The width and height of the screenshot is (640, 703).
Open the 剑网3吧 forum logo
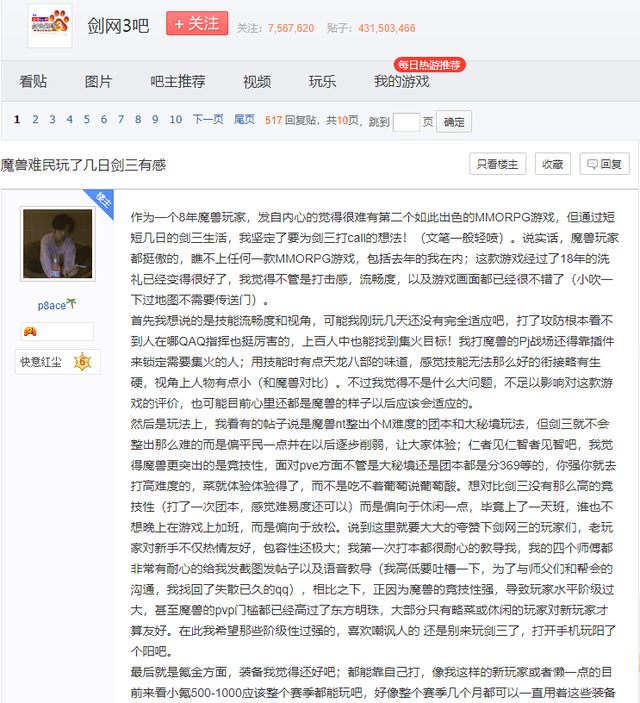[50, 25]
